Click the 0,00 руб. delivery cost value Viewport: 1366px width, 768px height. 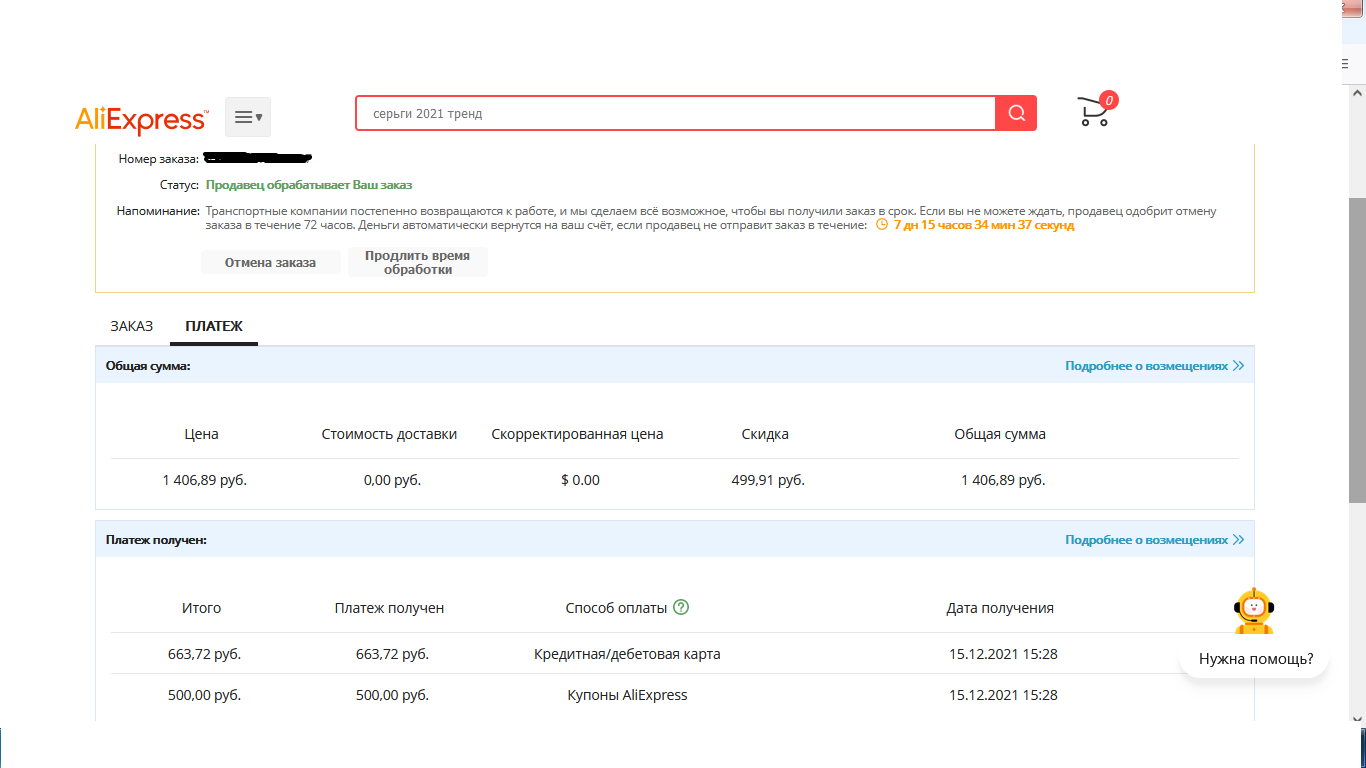tap(392, 480)
